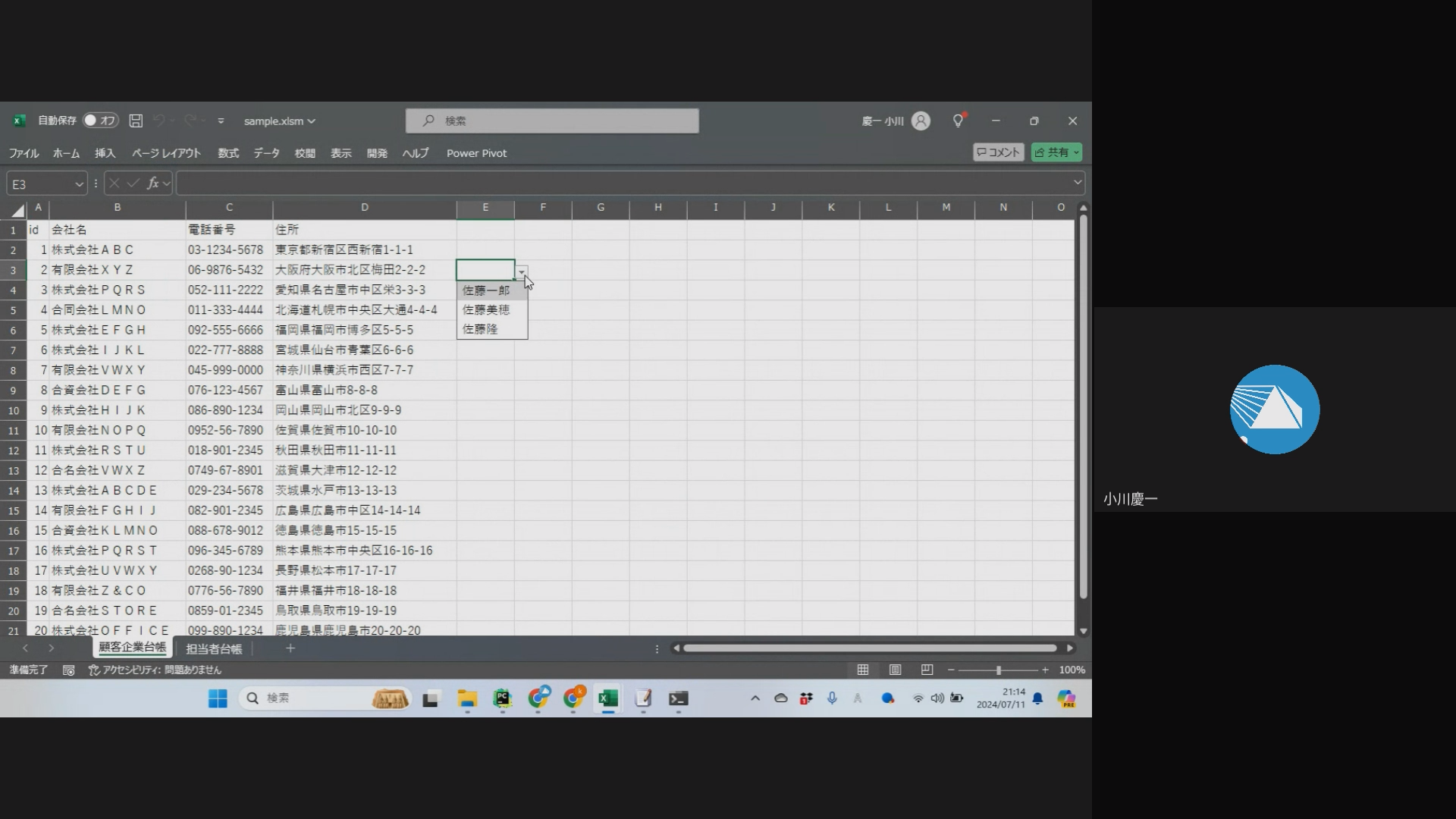Viewport: 1456px width, 819px height.
Task: Click the macro record status icon
Action: click(68, 670)
